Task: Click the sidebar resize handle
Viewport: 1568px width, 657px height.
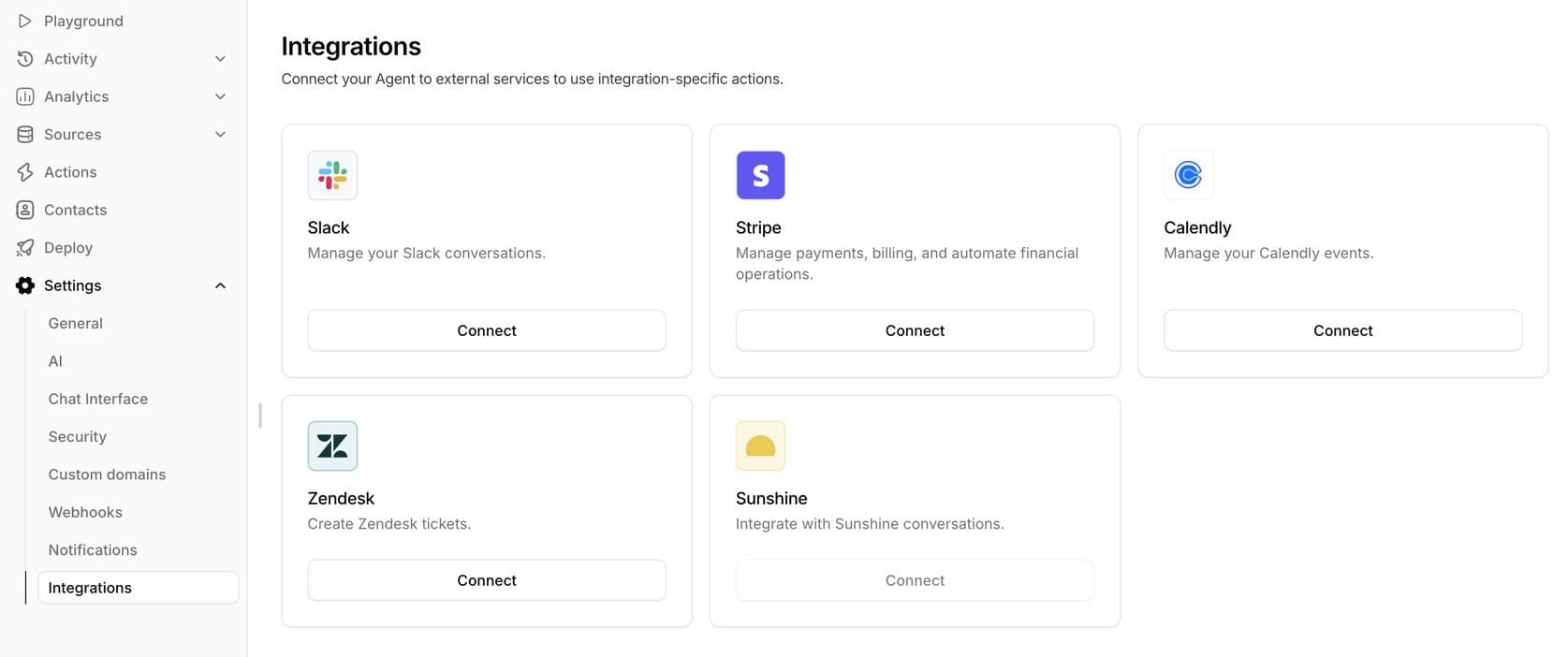Action: click(x=260, y=416)
